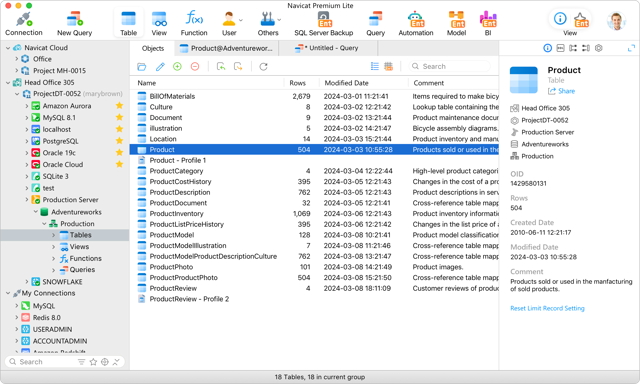640x384 pixels.
Task: Switch to the Product@Adventureworks tab
Action: (x=227, y=48)
